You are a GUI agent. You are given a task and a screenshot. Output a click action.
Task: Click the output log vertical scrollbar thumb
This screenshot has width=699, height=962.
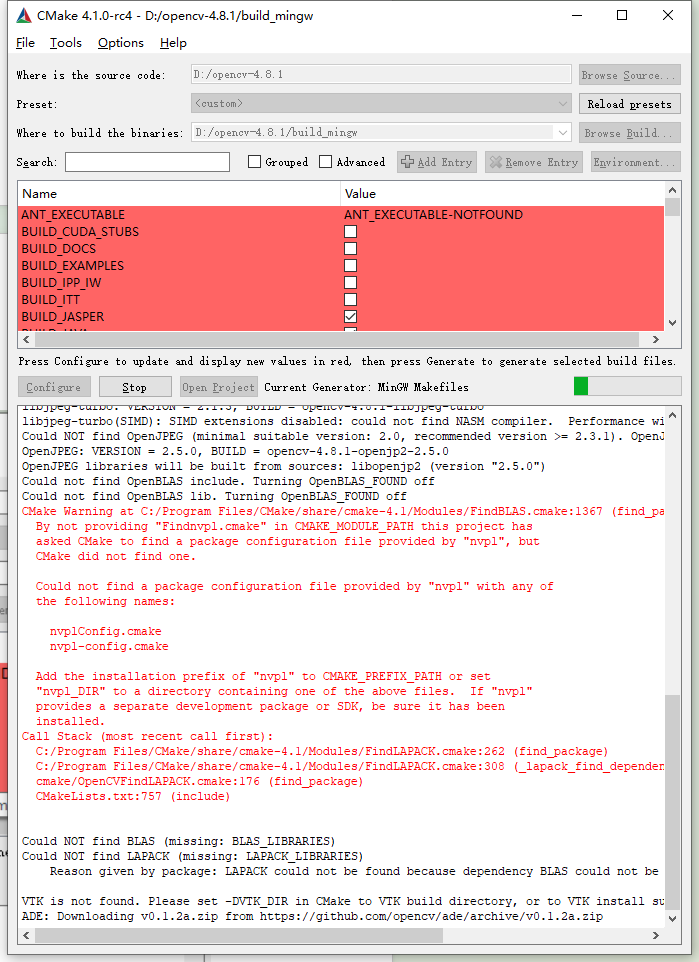tap(673, 802)
